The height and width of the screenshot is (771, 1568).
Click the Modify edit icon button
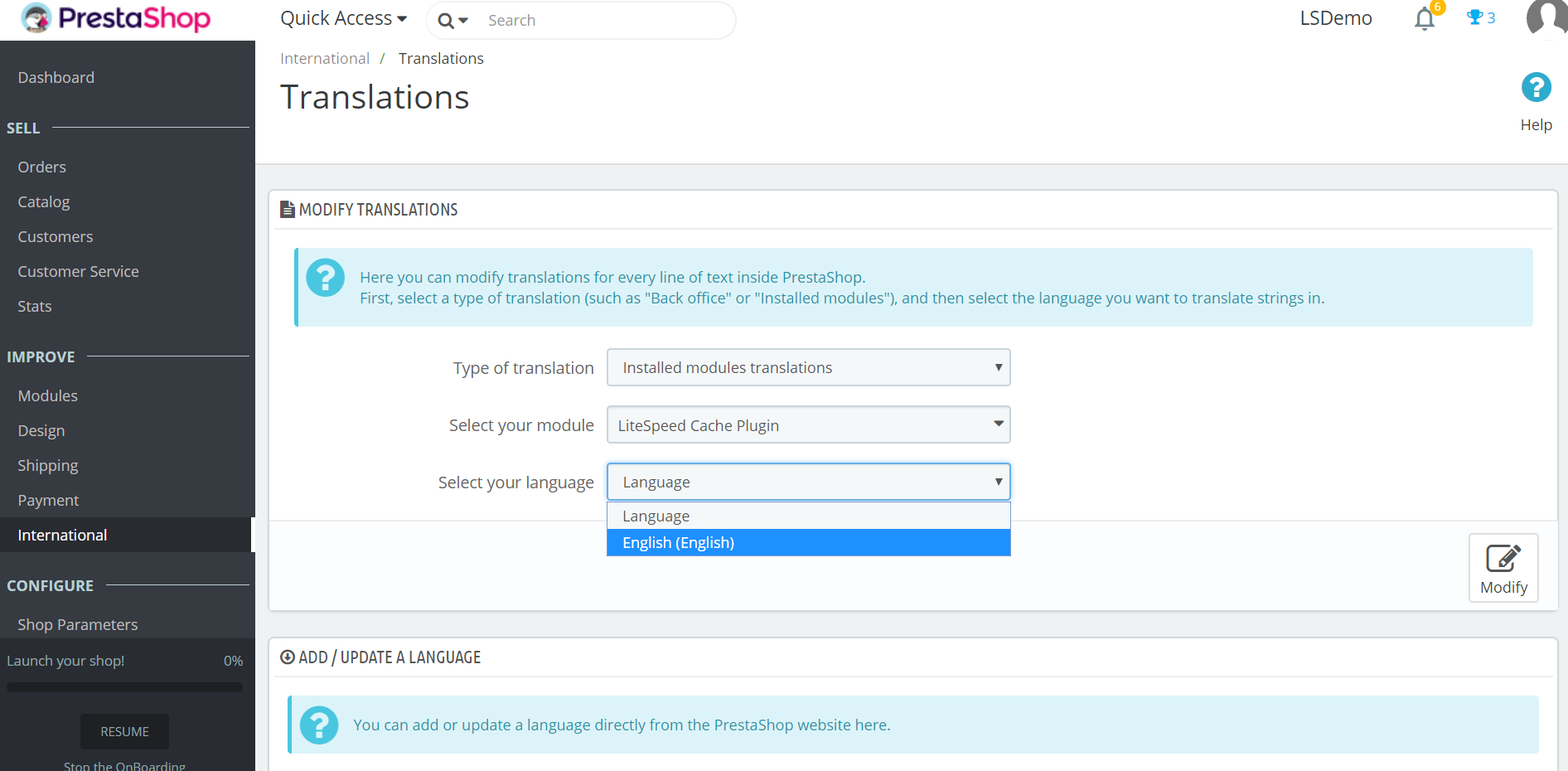click(1503, 568)
